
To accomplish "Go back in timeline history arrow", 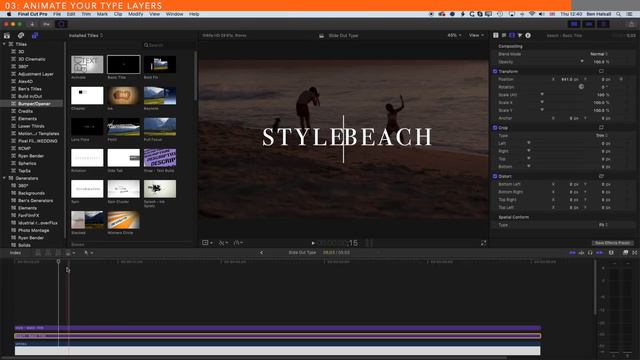I will click(261, 253).
